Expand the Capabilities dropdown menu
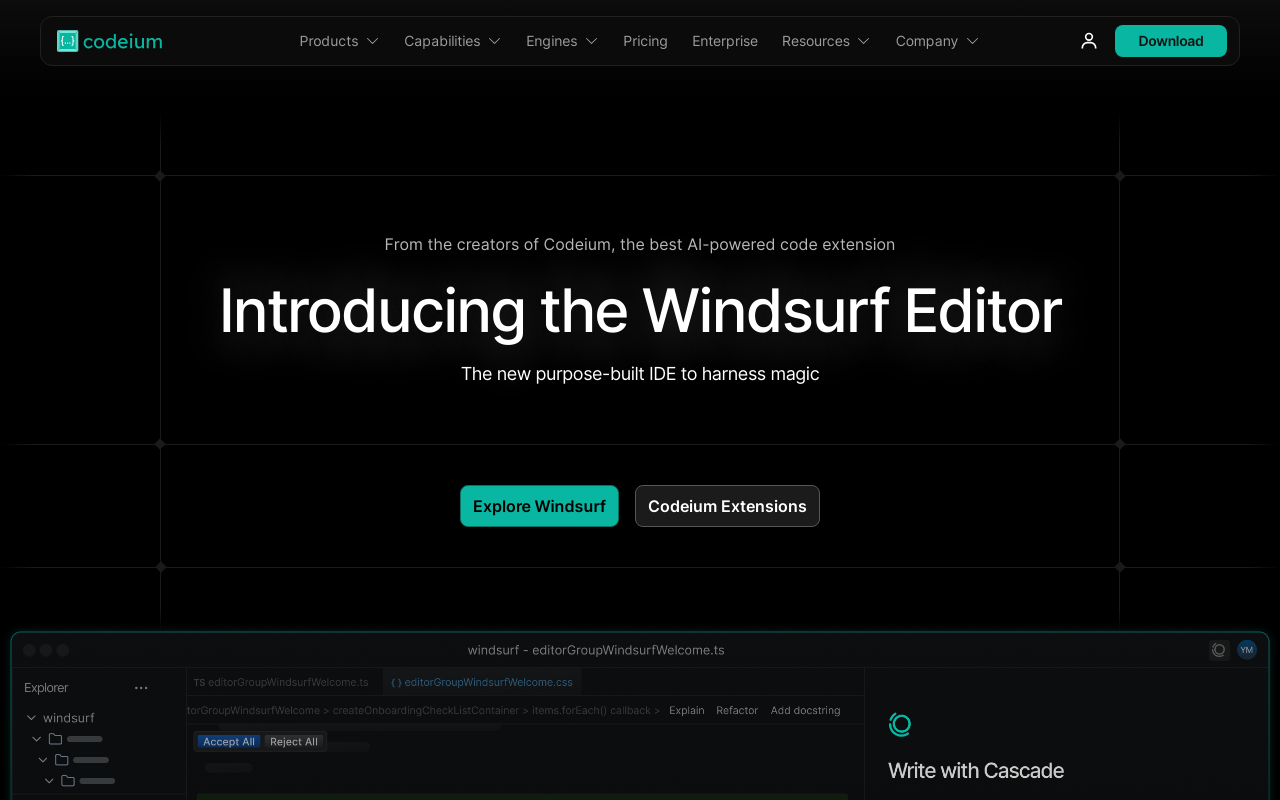Image resolution: width=1280 pixels, height=800 pixels. (x=452, y=41)
